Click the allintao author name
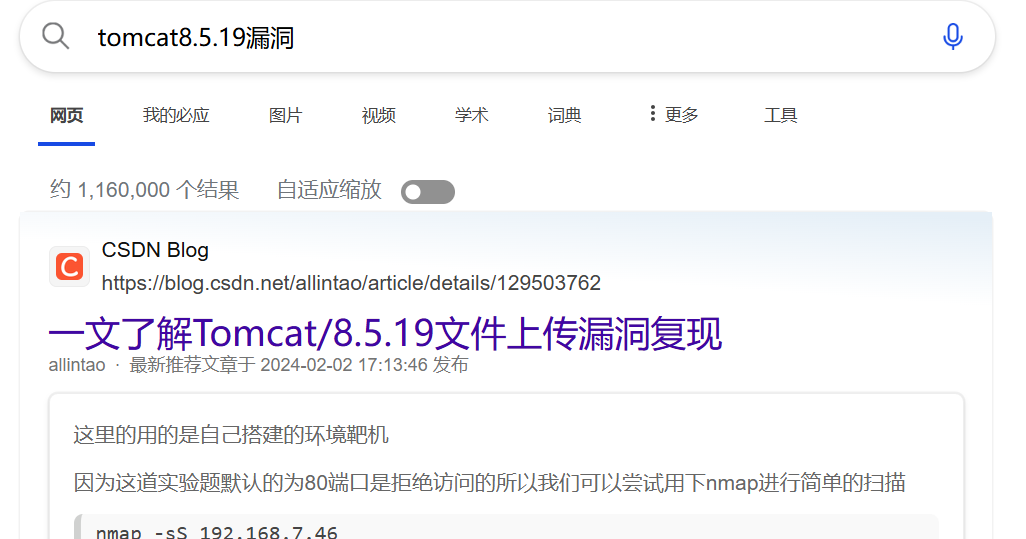This screenshot has width=1026, height=539. tap(77, 365)
